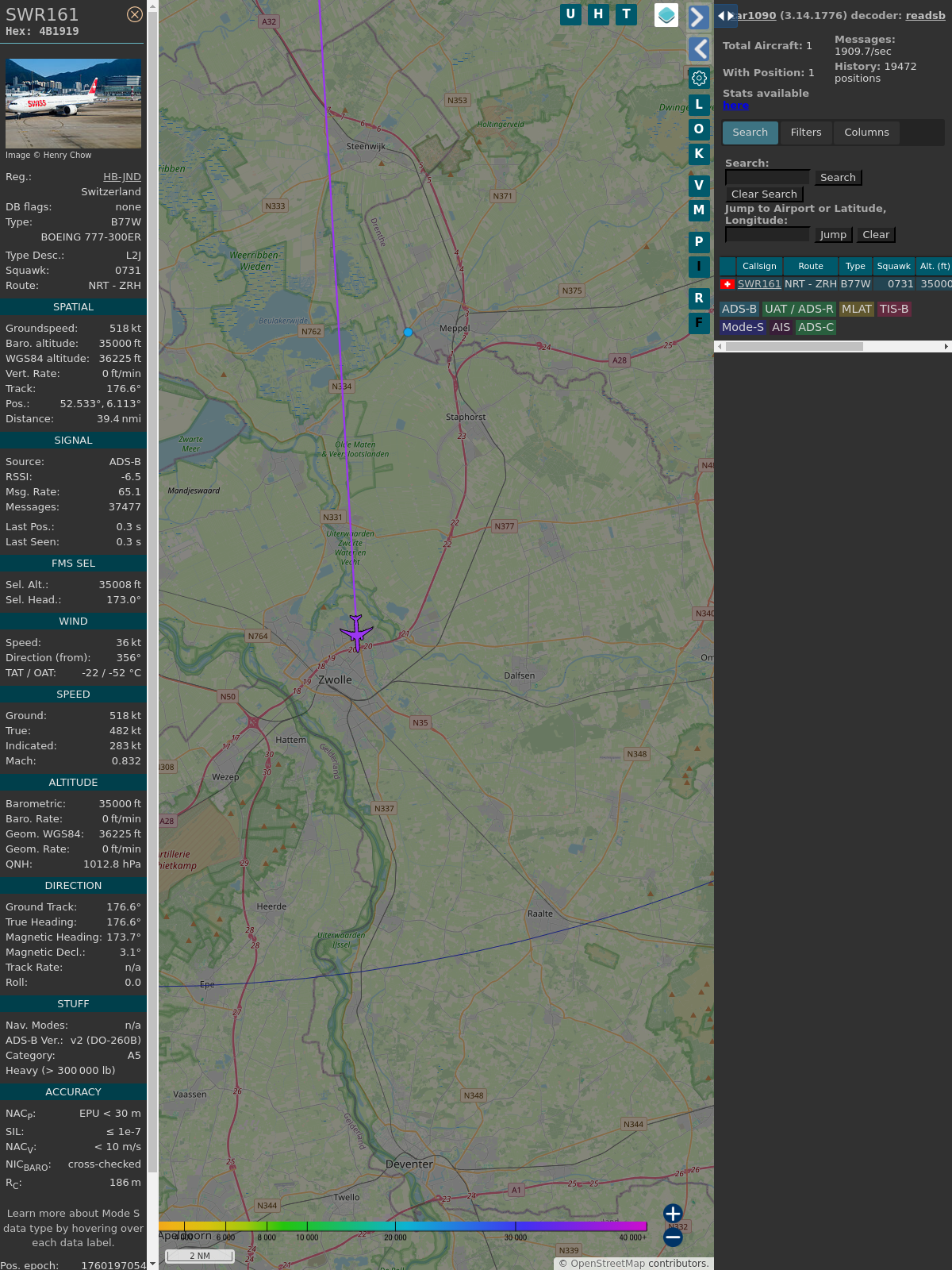This screenshot has width=952, height=1270.
Task: Toggle the T map button
Action: [627, 14]
